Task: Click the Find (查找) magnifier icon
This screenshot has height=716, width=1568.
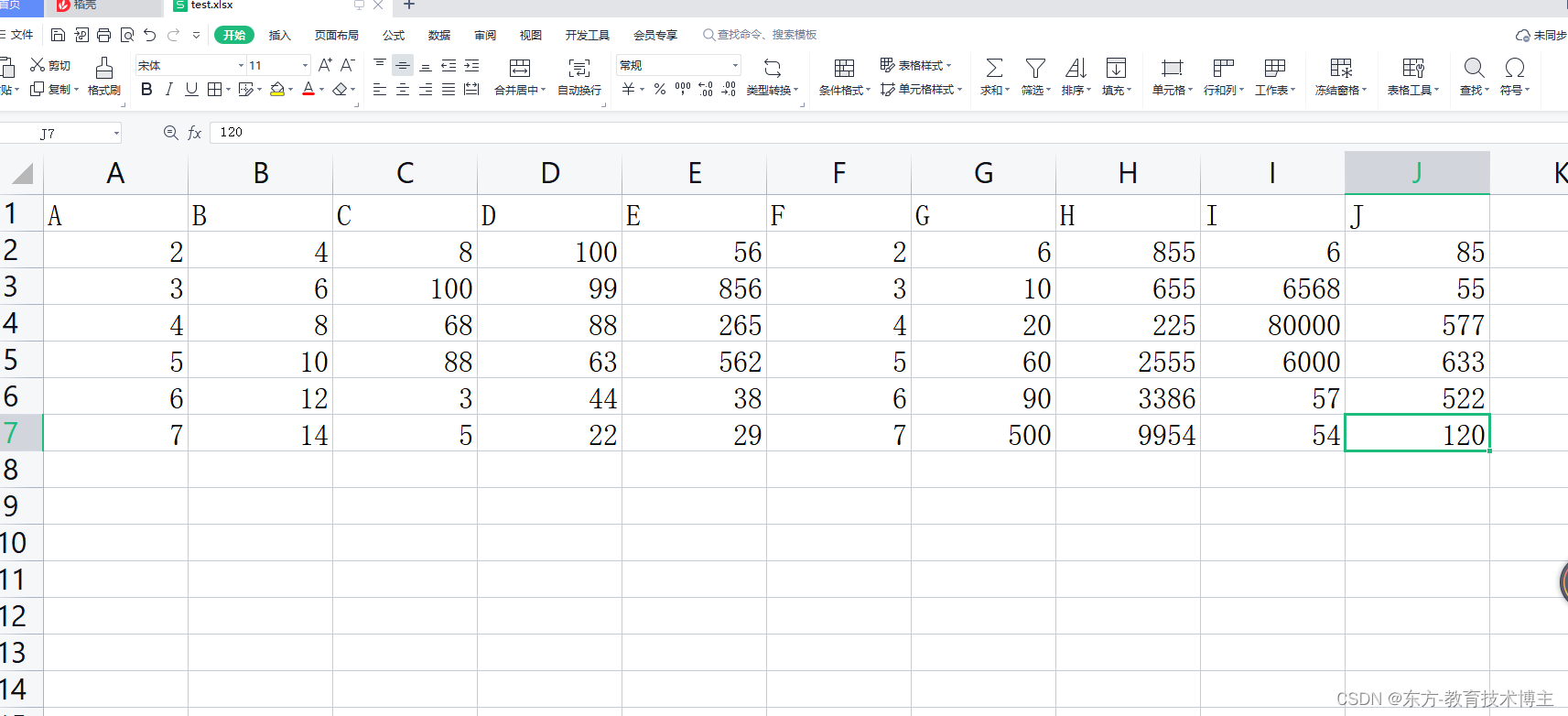Action: click(1474, 69)
